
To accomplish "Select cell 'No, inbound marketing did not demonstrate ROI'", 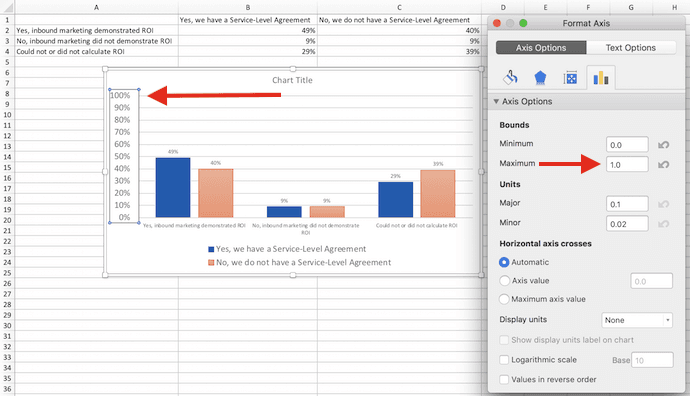I will (x=96, y=41).
